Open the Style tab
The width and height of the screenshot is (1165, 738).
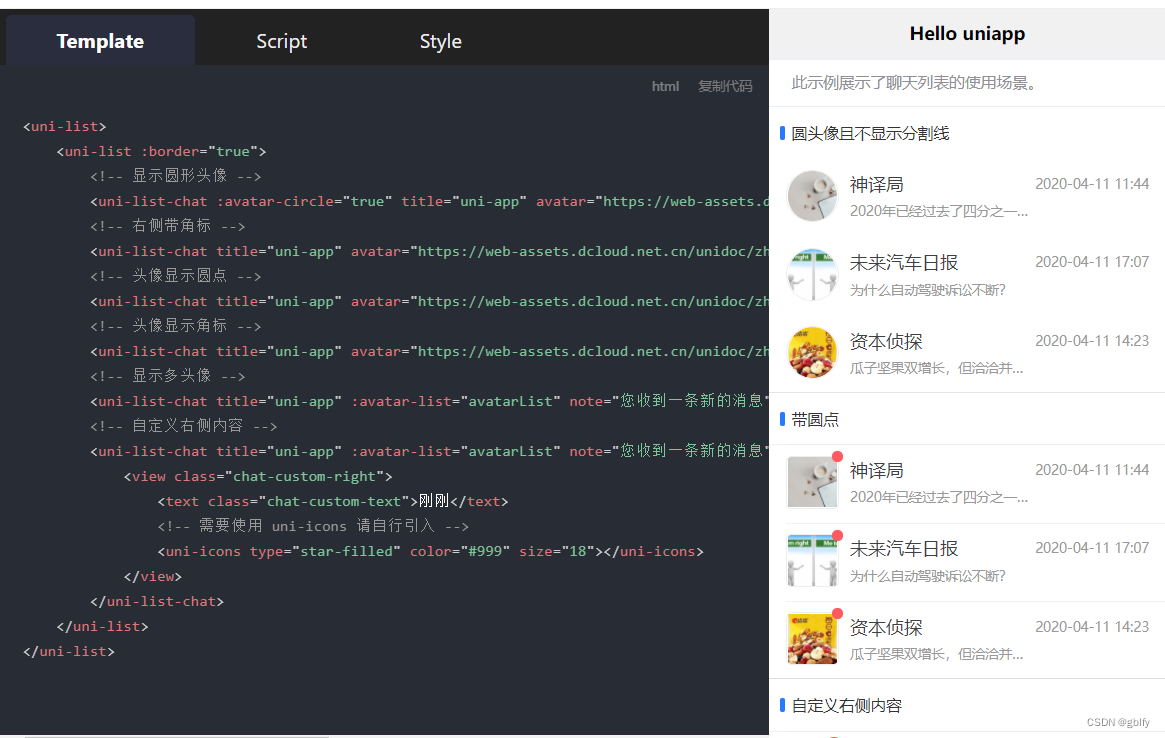pyautogui.click(x=440, y=41)
